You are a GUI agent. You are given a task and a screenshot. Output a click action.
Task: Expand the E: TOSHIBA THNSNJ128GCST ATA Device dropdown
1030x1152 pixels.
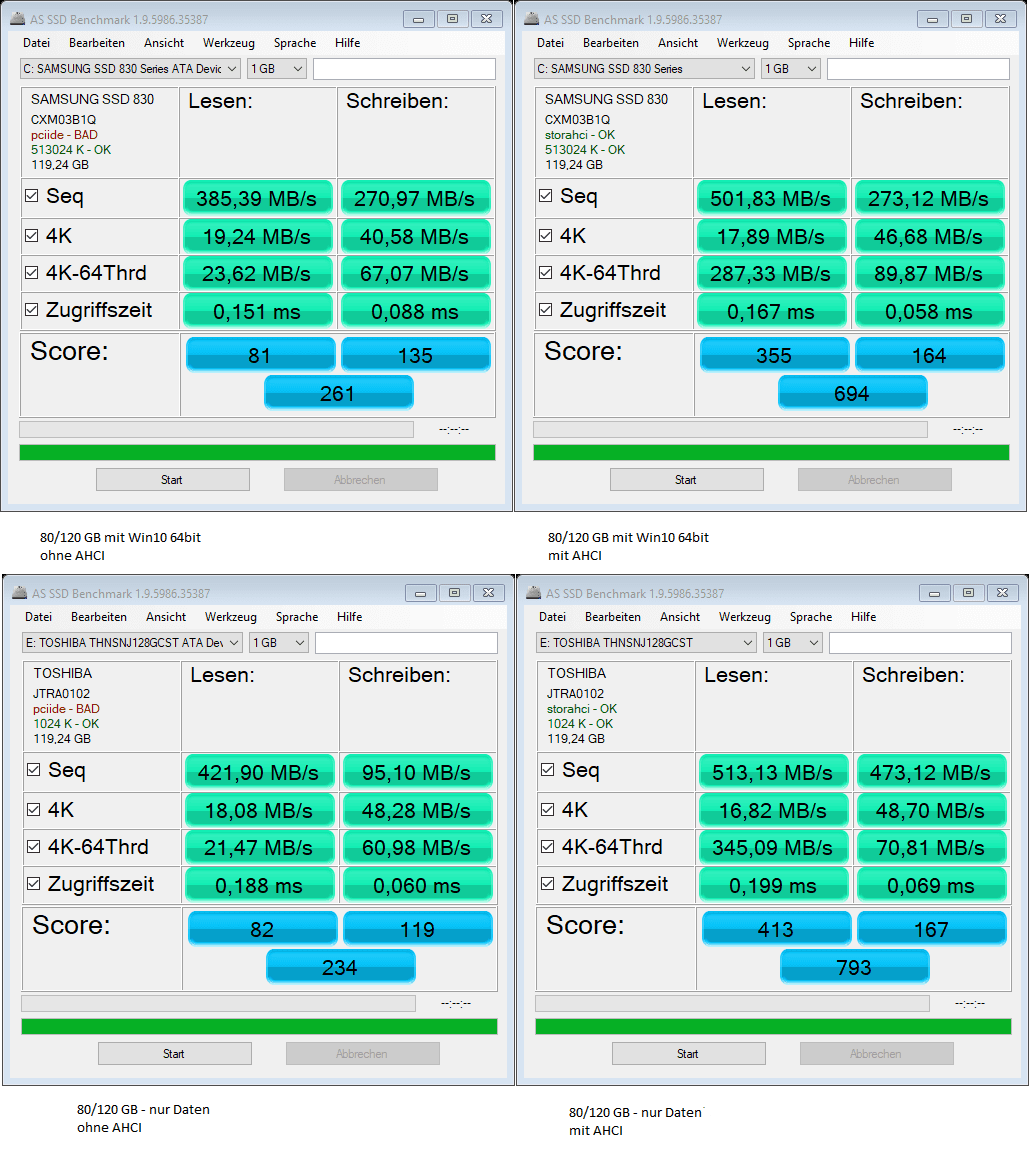[132, 642]
